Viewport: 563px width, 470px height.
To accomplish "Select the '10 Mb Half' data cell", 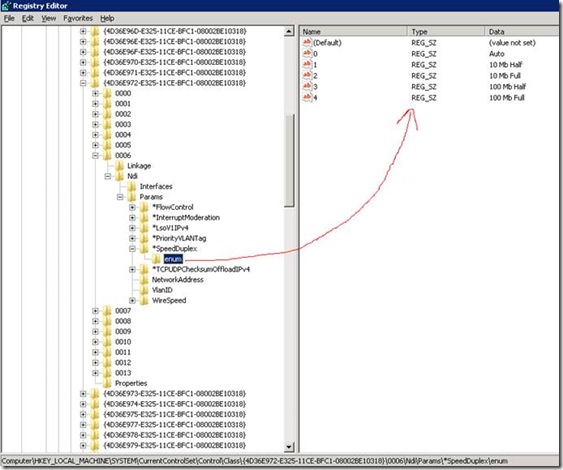I will coord(506,65).
